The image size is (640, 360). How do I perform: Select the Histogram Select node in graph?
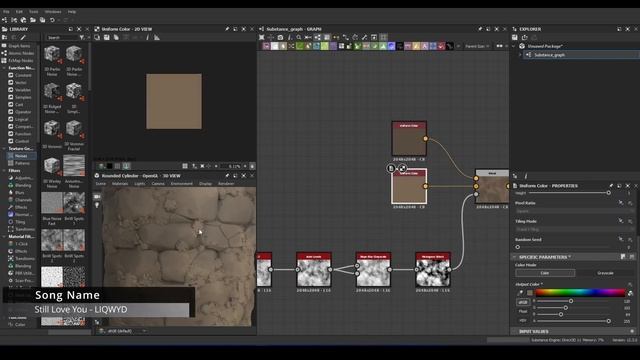(x=433, y=269)
